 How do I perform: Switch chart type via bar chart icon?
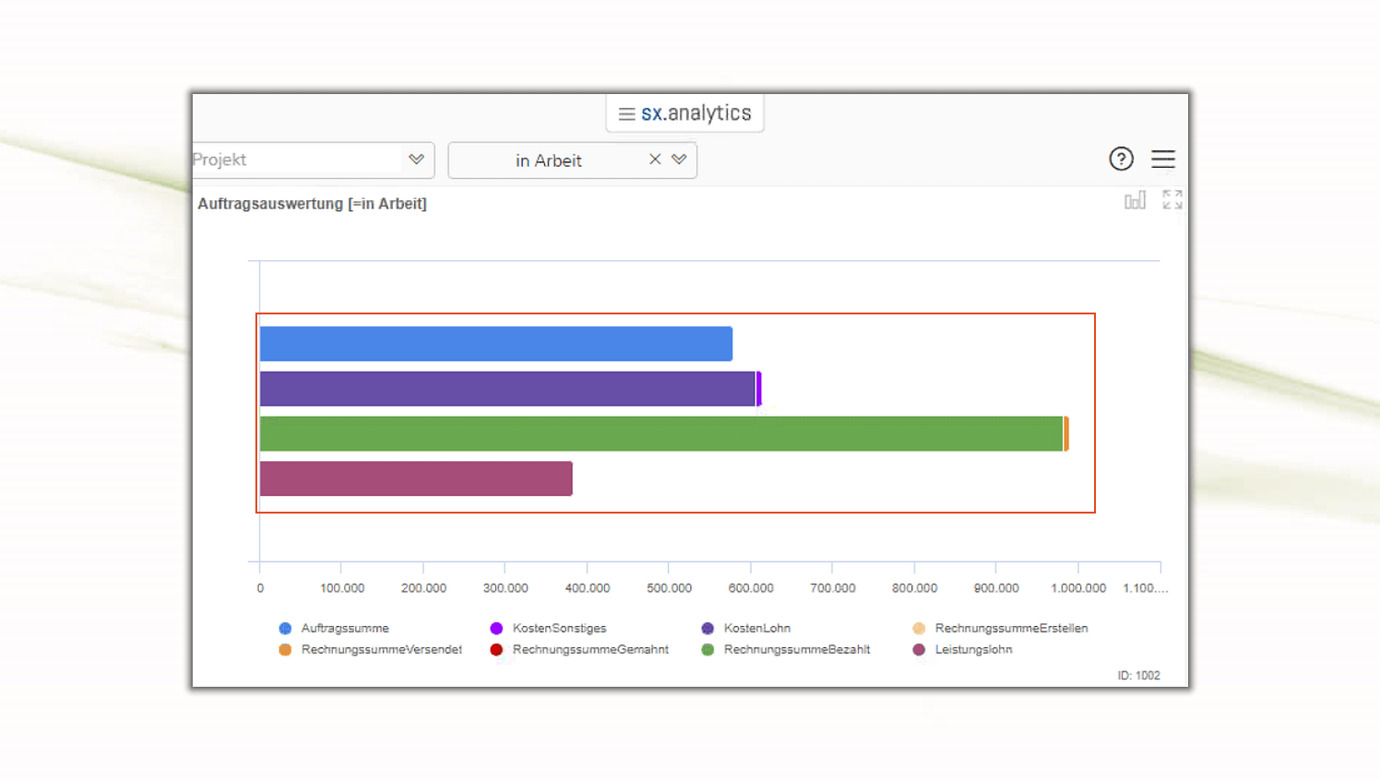click(x=1135, y=201)
